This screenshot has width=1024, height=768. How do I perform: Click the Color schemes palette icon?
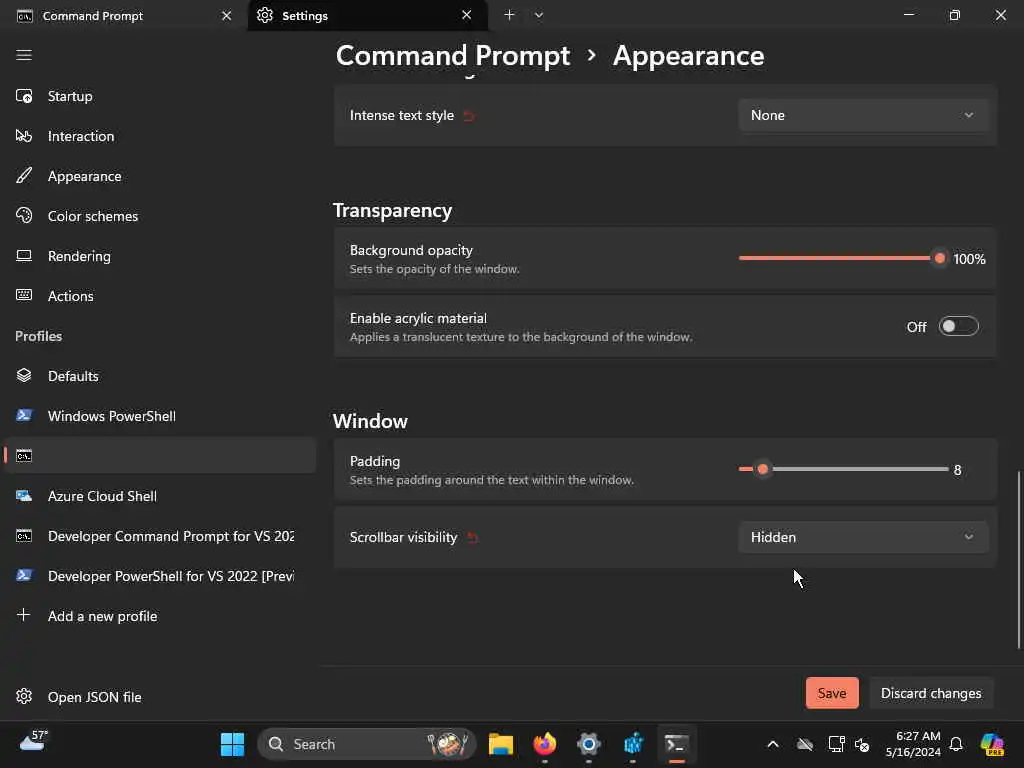coord(24,216)
